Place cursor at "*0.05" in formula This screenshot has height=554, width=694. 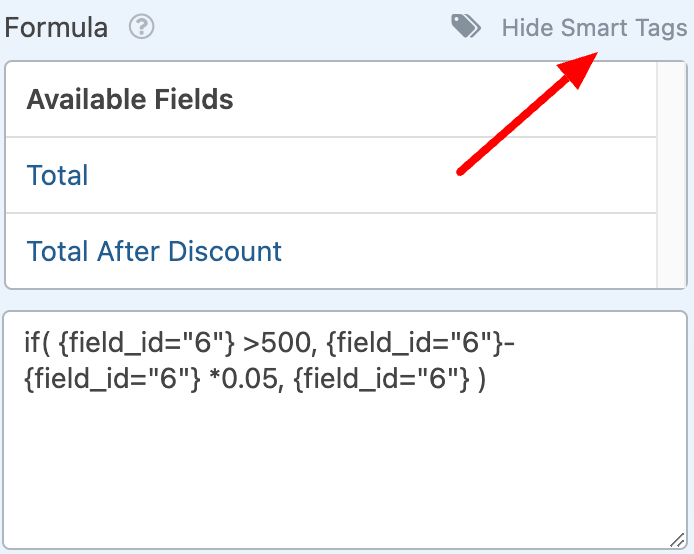(250, 379)
